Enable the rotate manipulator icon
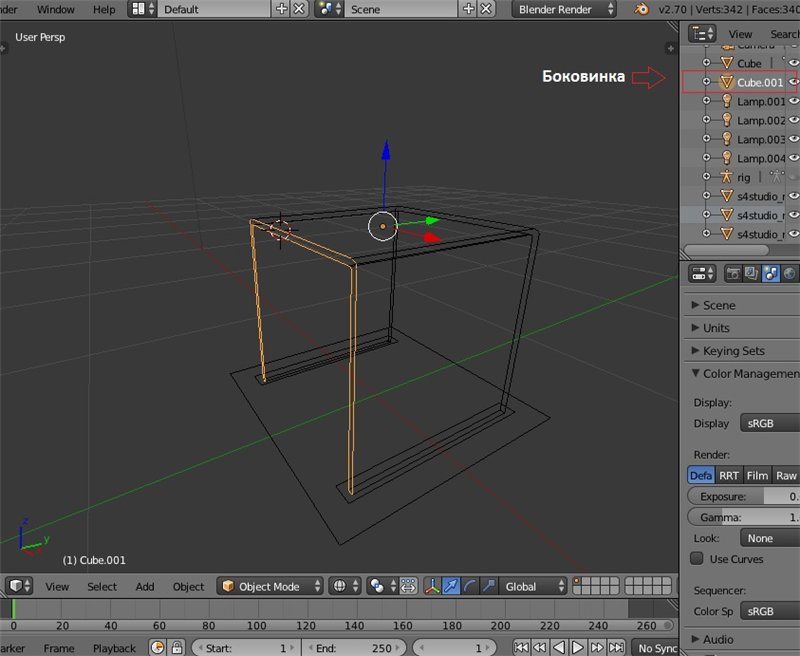 (472, 586)
